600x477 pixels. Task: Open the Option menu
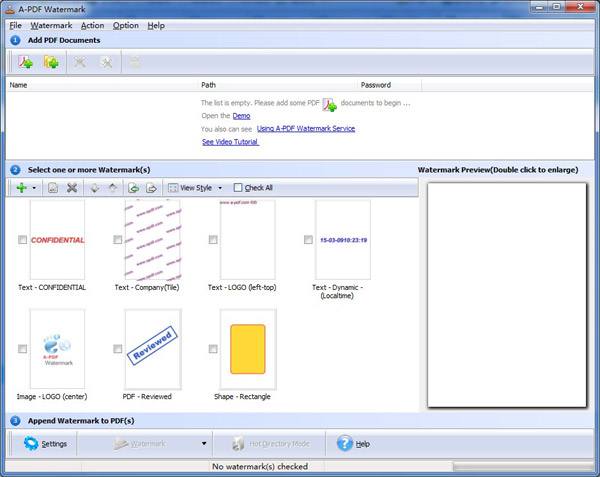coord(126,26)
